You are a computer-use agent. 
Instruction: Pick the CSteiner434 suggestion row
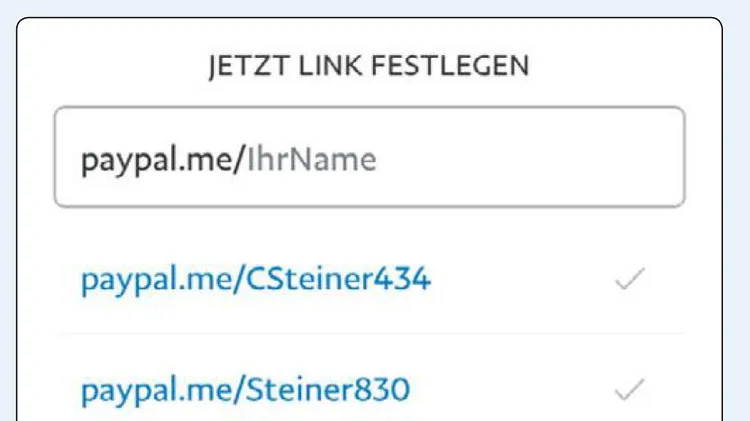click(370, 278)
